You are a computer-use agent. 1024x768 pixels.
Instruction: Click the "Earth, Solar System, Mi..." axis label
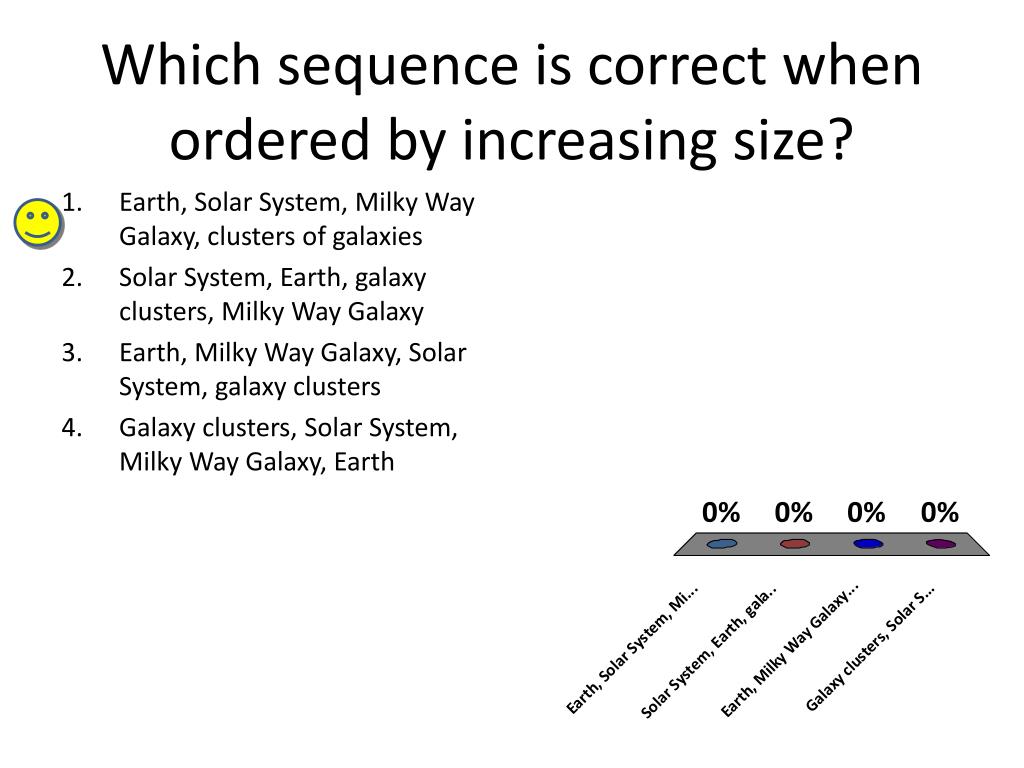(632, 651)
